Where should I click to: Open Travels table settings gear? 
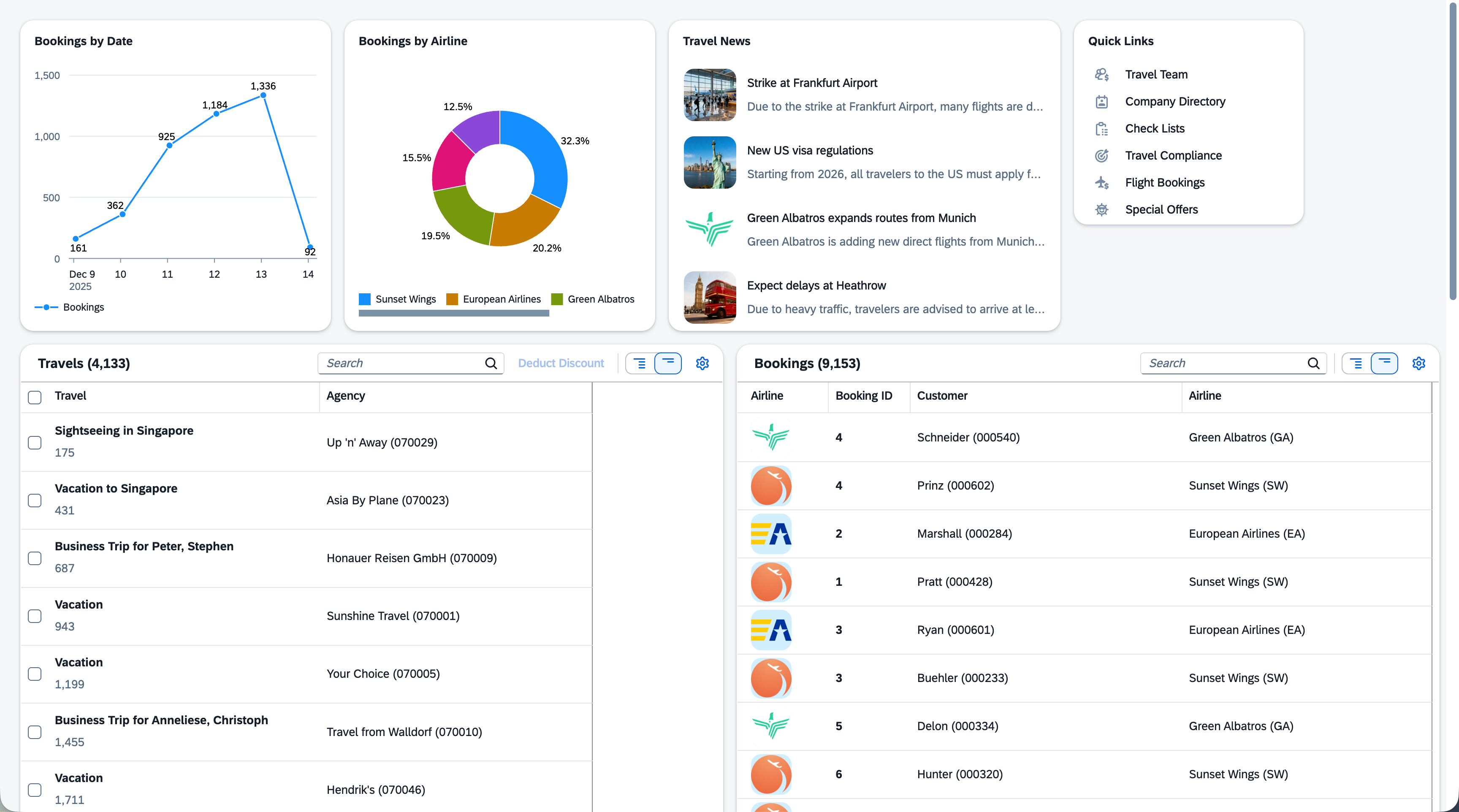point(702,363)
